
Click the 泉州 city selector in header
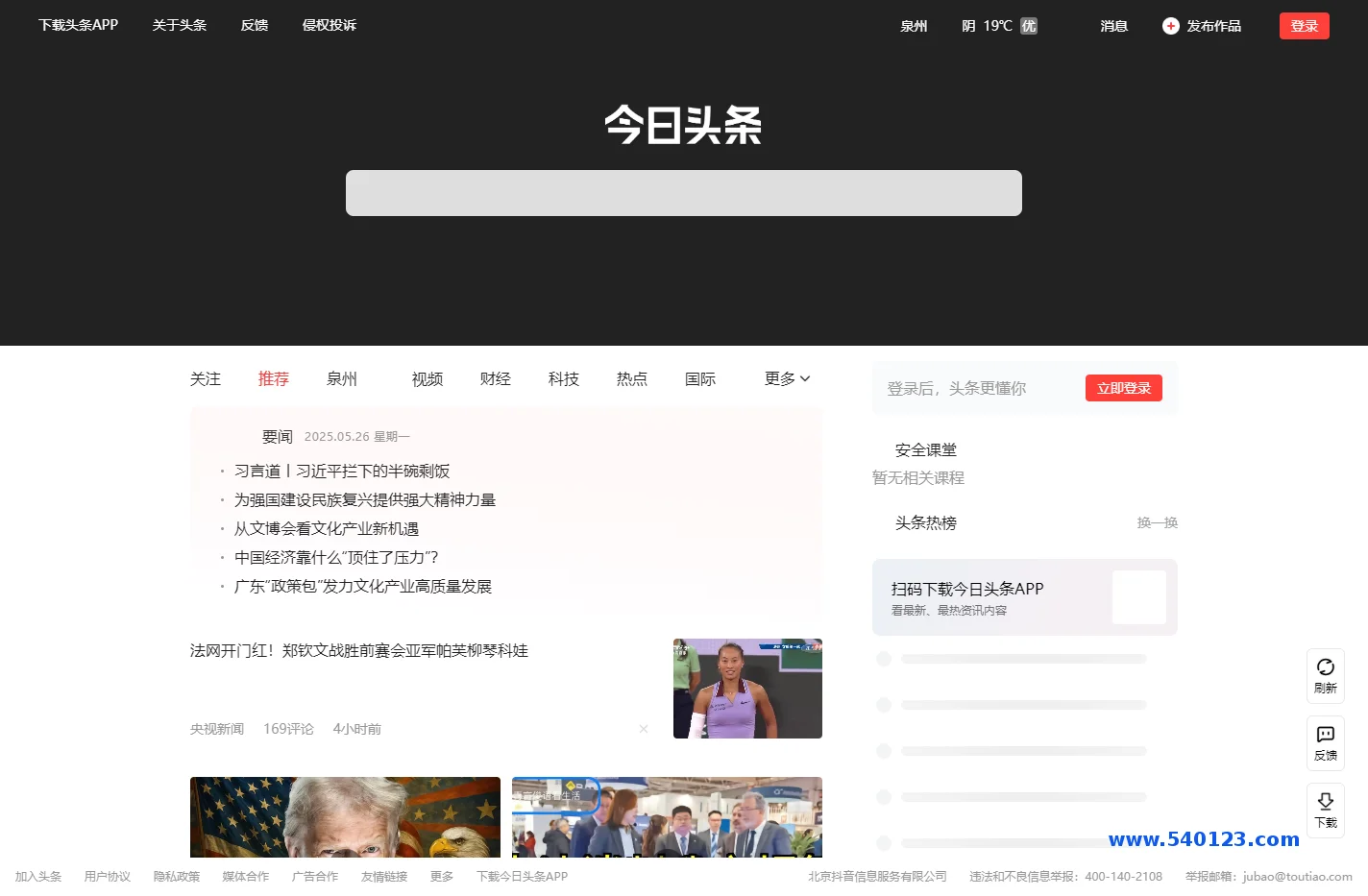[914, 26]
